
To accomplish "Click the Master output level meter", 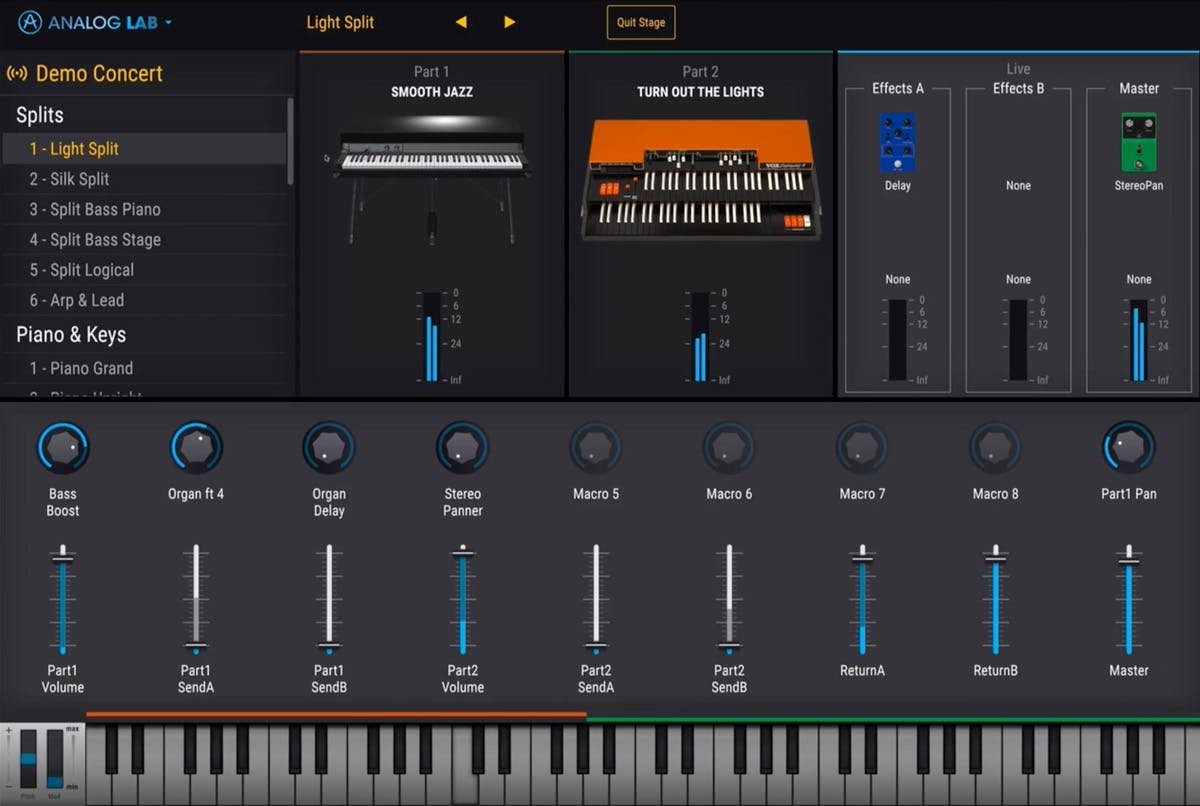I will tap(1139, 340).
